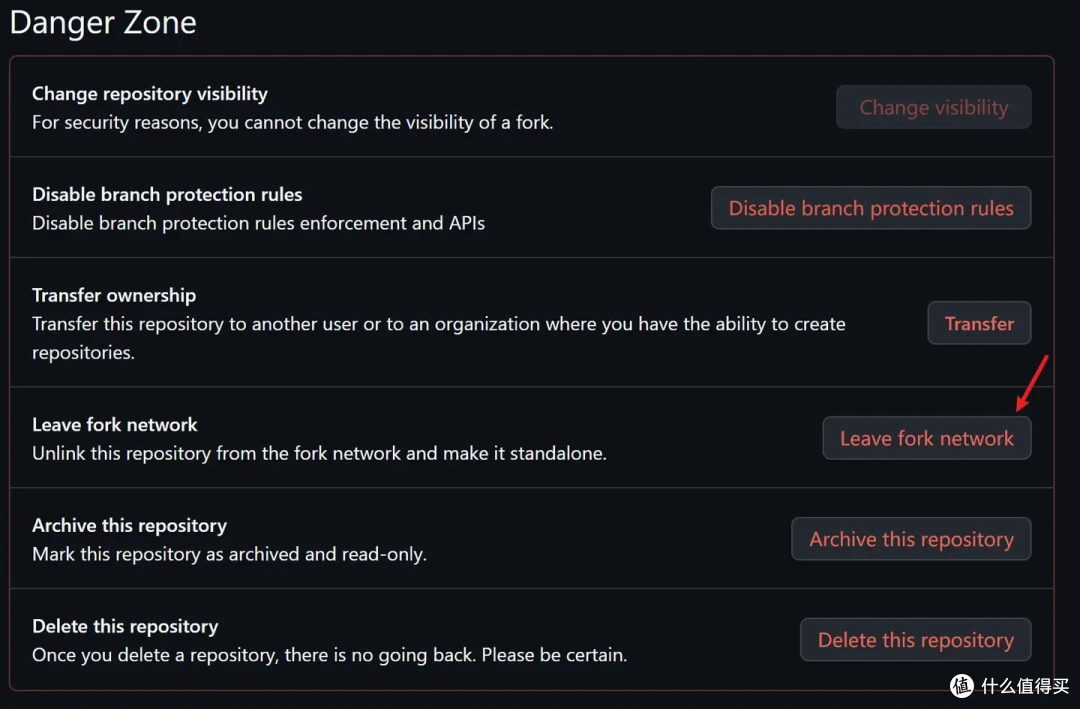Select the rules enforcement and APIs description
This screenshot has width=1080, height=709.
[x=258, y=223]
